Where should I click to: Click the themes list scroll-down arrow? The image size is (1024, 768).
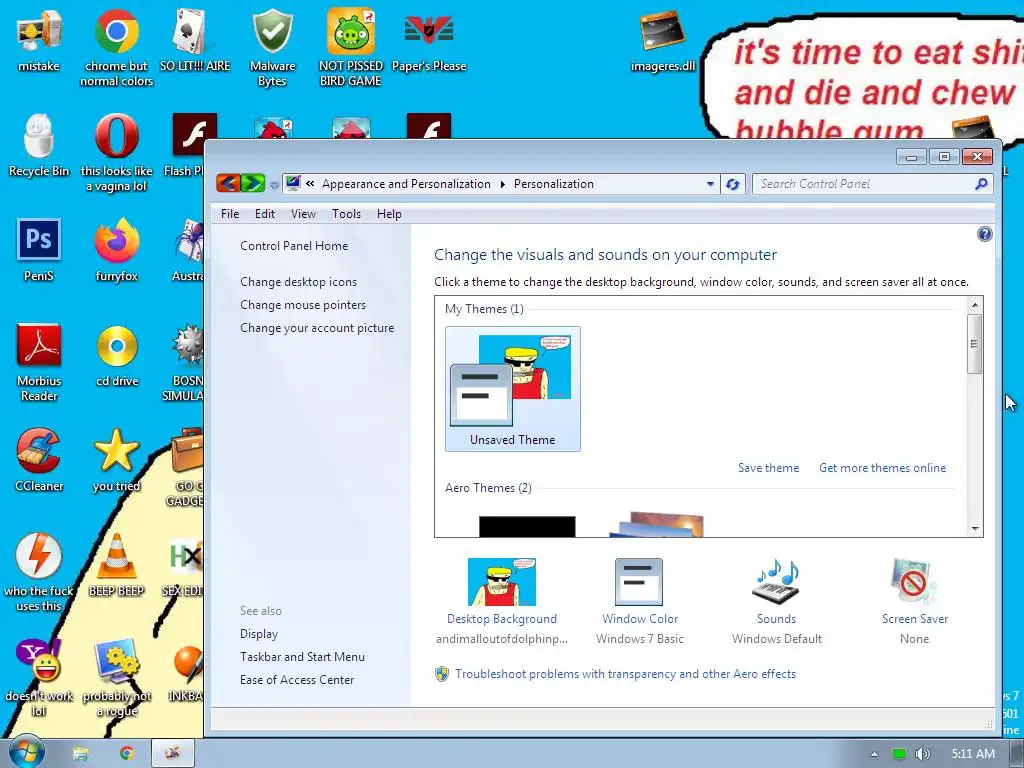point(974,528)
